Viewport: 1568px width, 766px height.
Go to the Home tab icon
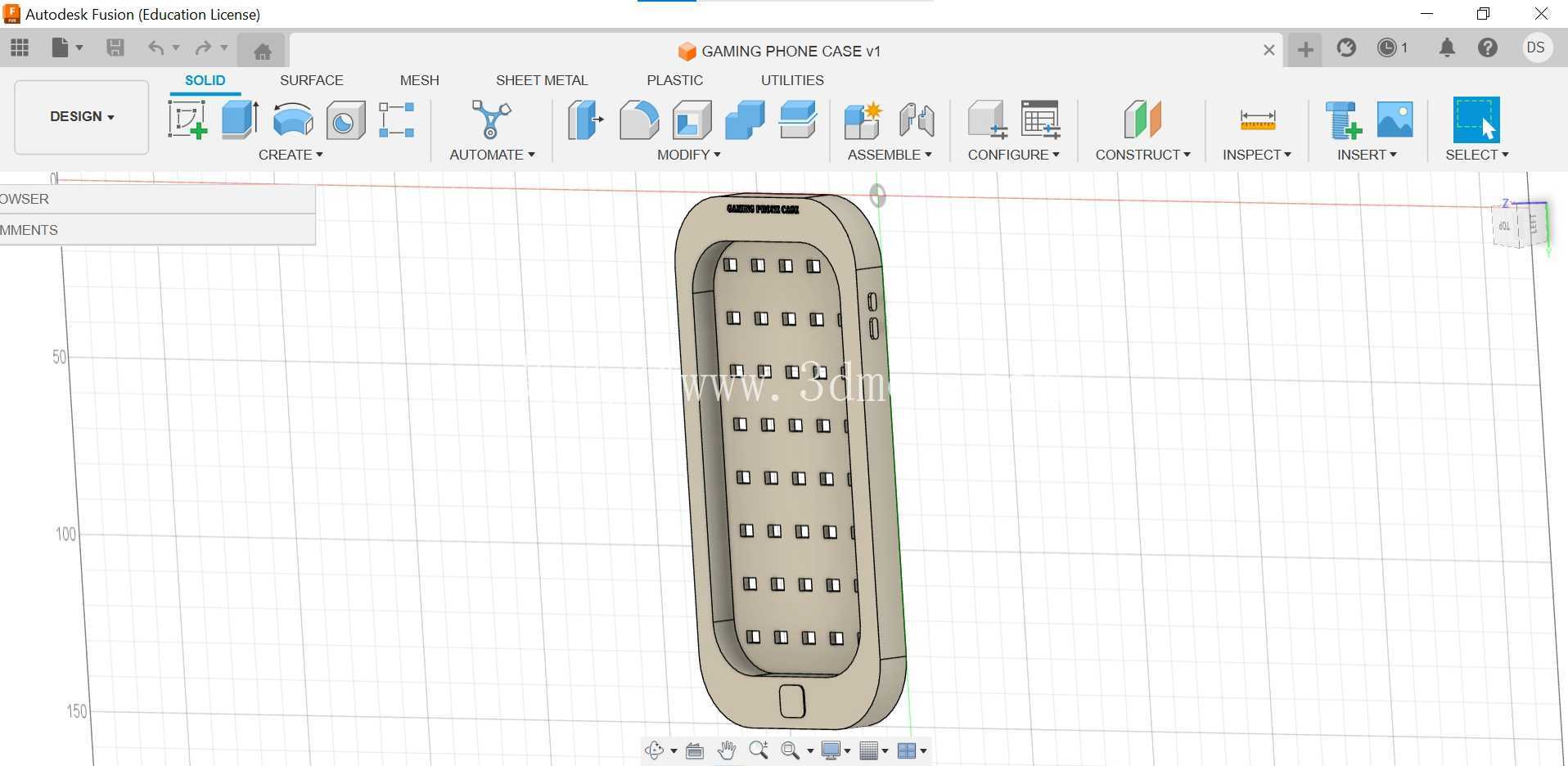[262, 51]
